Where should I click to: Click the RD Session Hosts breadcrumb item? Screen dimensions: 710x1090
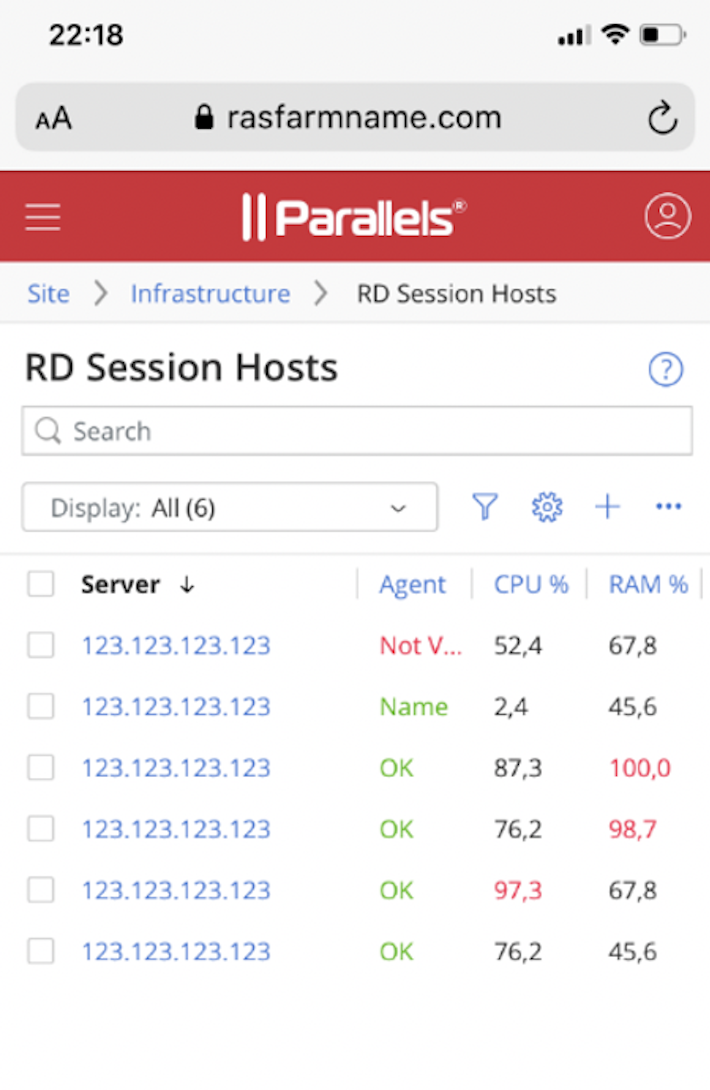pyautogui.click(x=457, y=294)
